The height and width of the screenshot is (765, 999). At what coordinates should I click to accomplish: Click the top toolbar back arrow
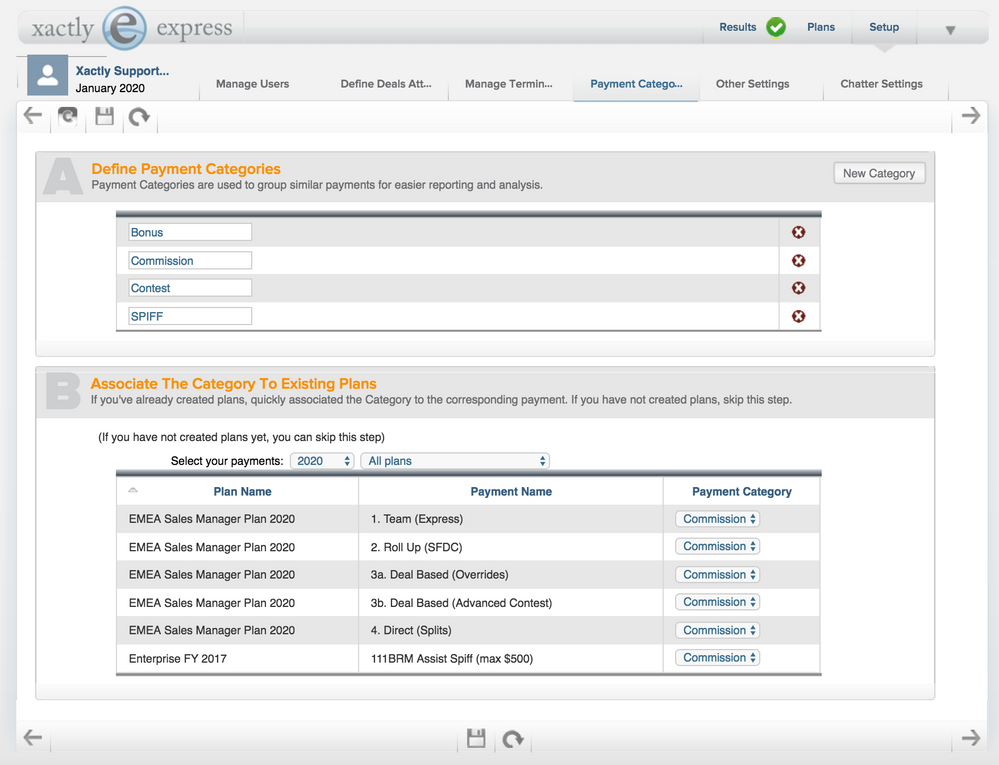coord(32,116)
